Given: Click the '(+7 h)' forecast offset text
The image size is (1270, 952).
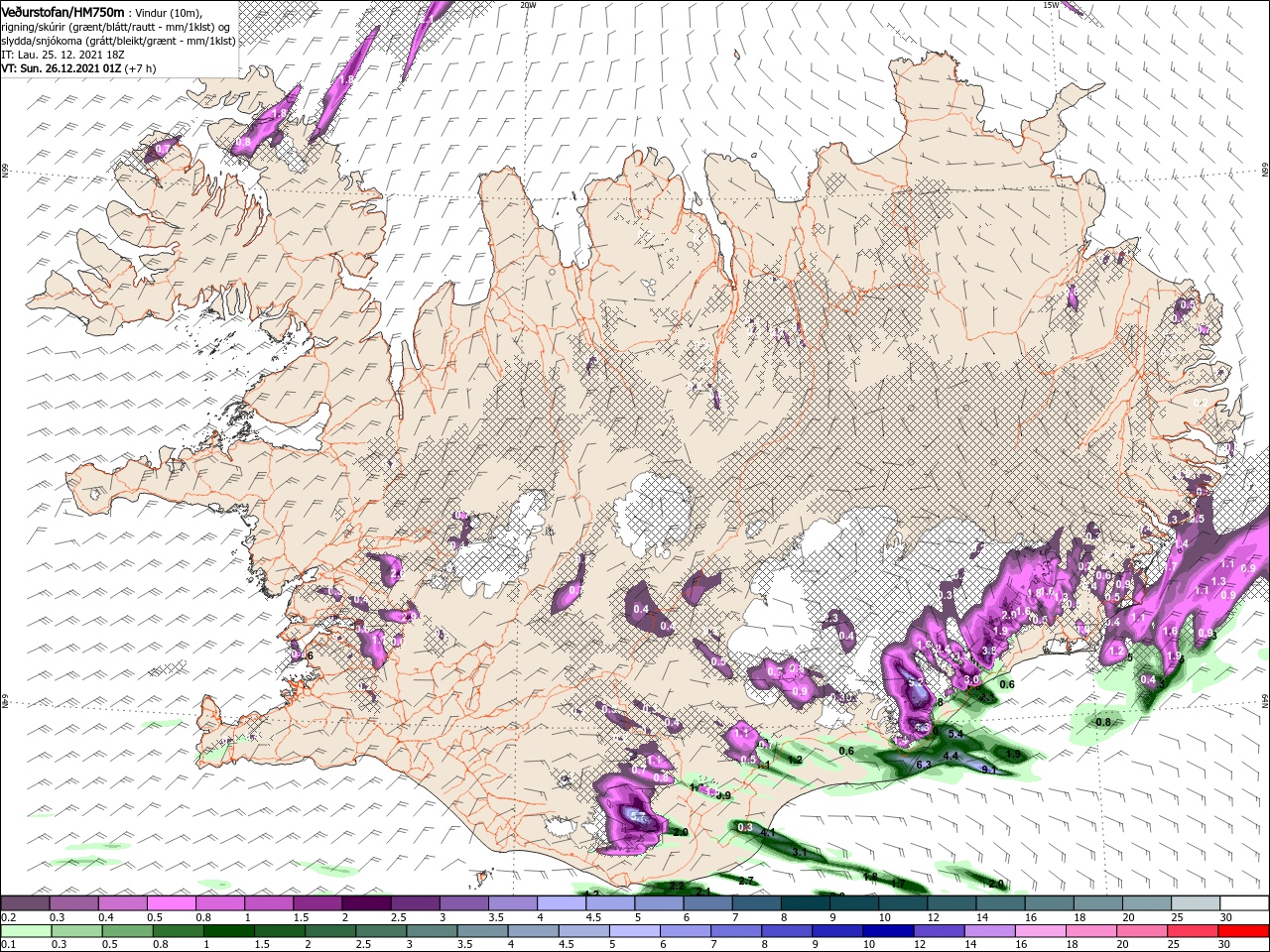Looking at the screenshot, I should [x=143, y=68].
